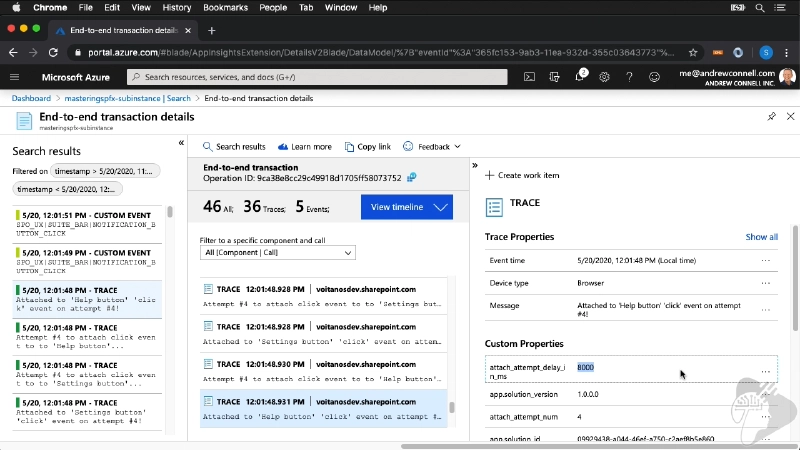Image resolution: width=800 pixels, height=450 pixels.
Task: Open the Window menu
Action: pyautogui.click(x=341, y=8)
